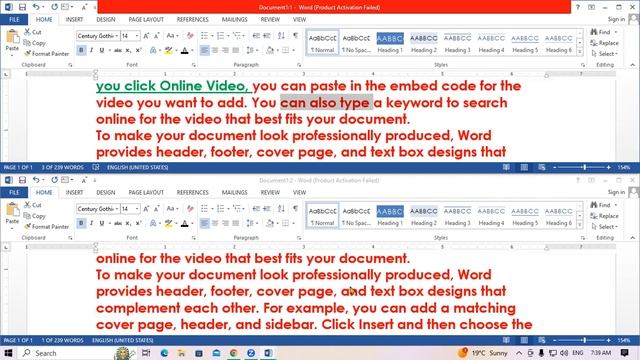Screen dimensions: 640x360
Task: Open INSERT tab in top window
Action: (74, 20)
